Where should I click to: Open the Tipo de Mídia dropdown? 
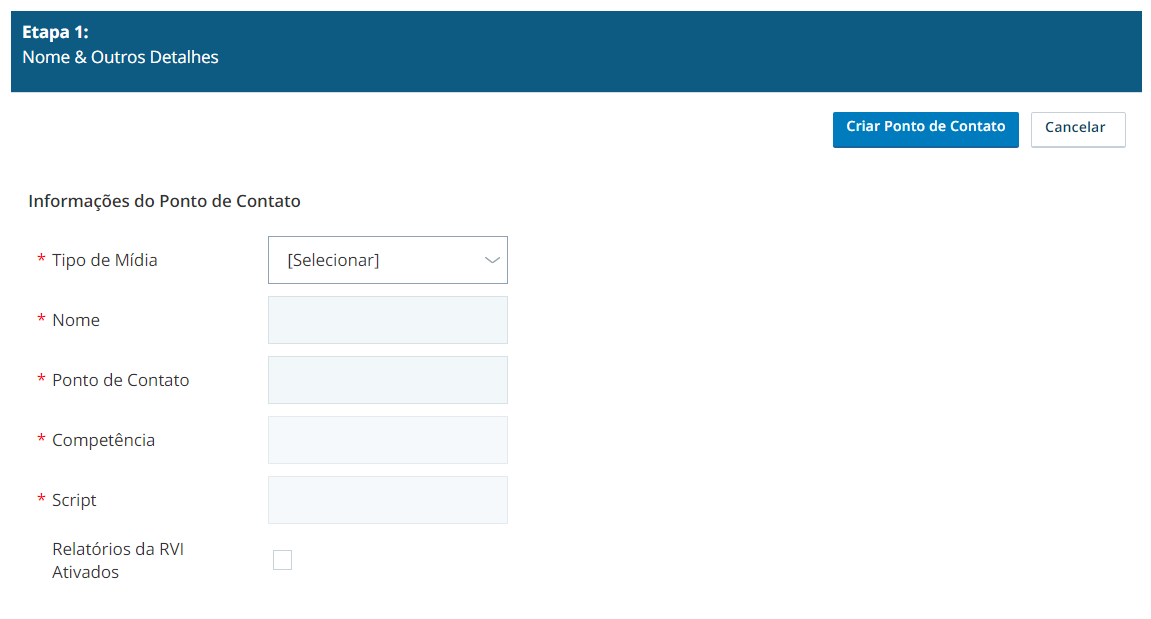388,260
